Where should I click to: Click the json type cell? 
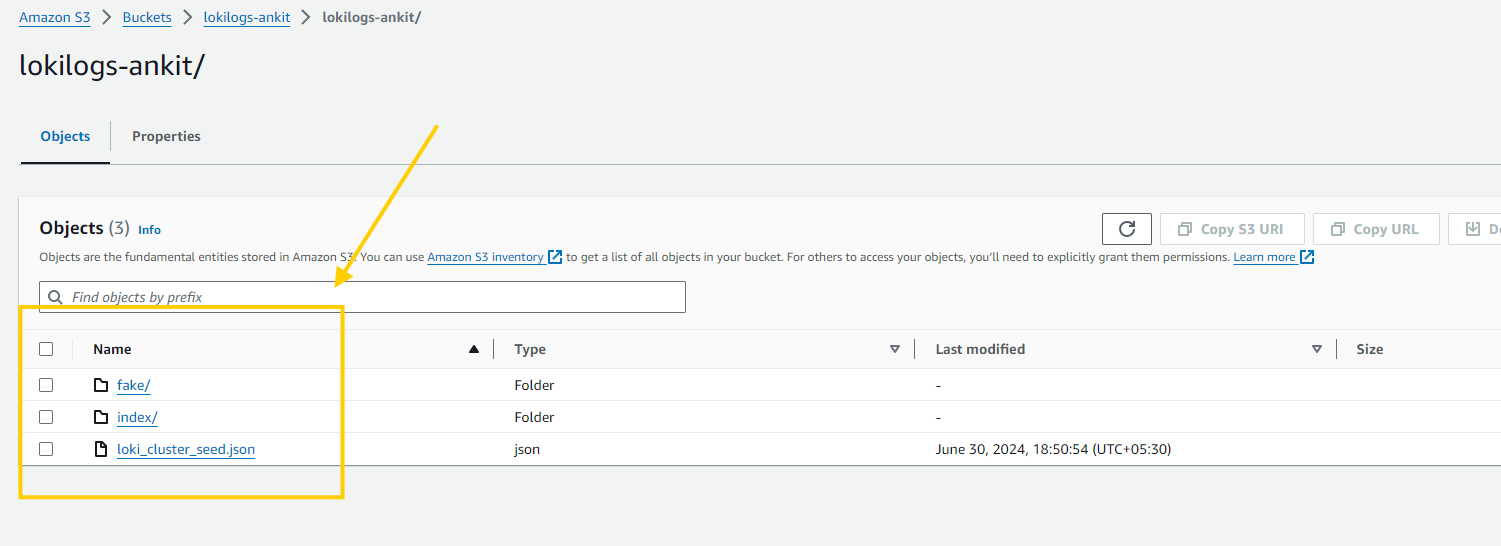(x=527, y=449)
